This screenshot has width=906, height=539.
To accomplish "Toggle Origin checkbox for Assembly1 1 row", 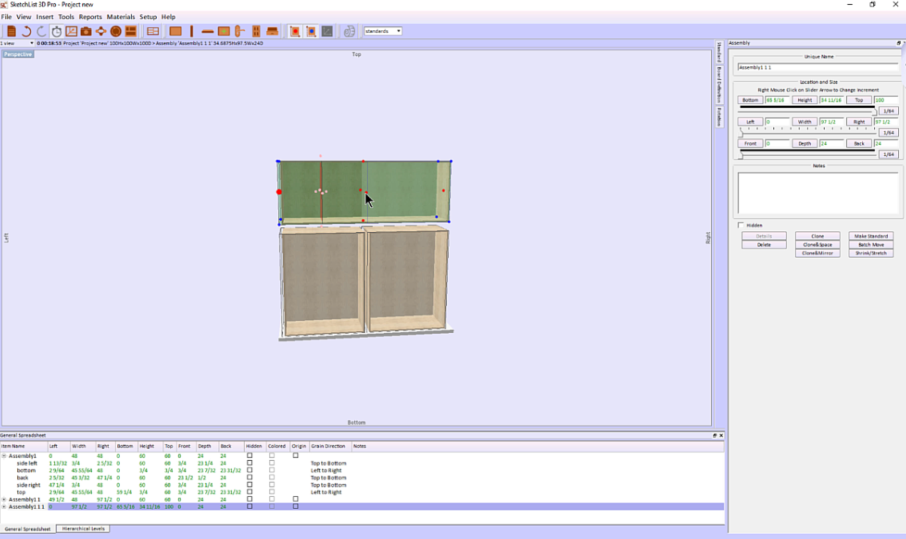I will click(x=295, y=499).
